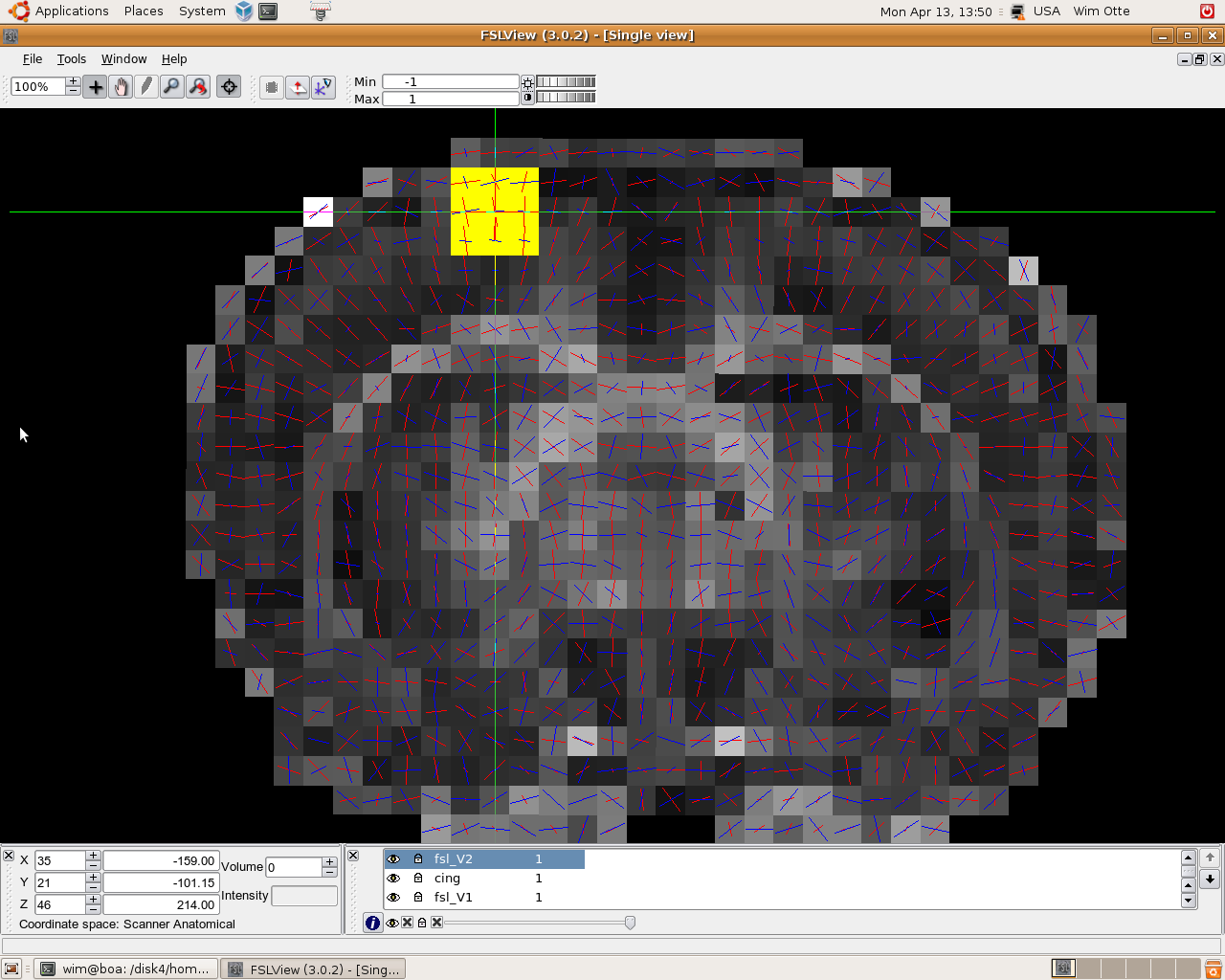
Task: Open the Ubuntu Places menu
Action: tap(144, 11)
